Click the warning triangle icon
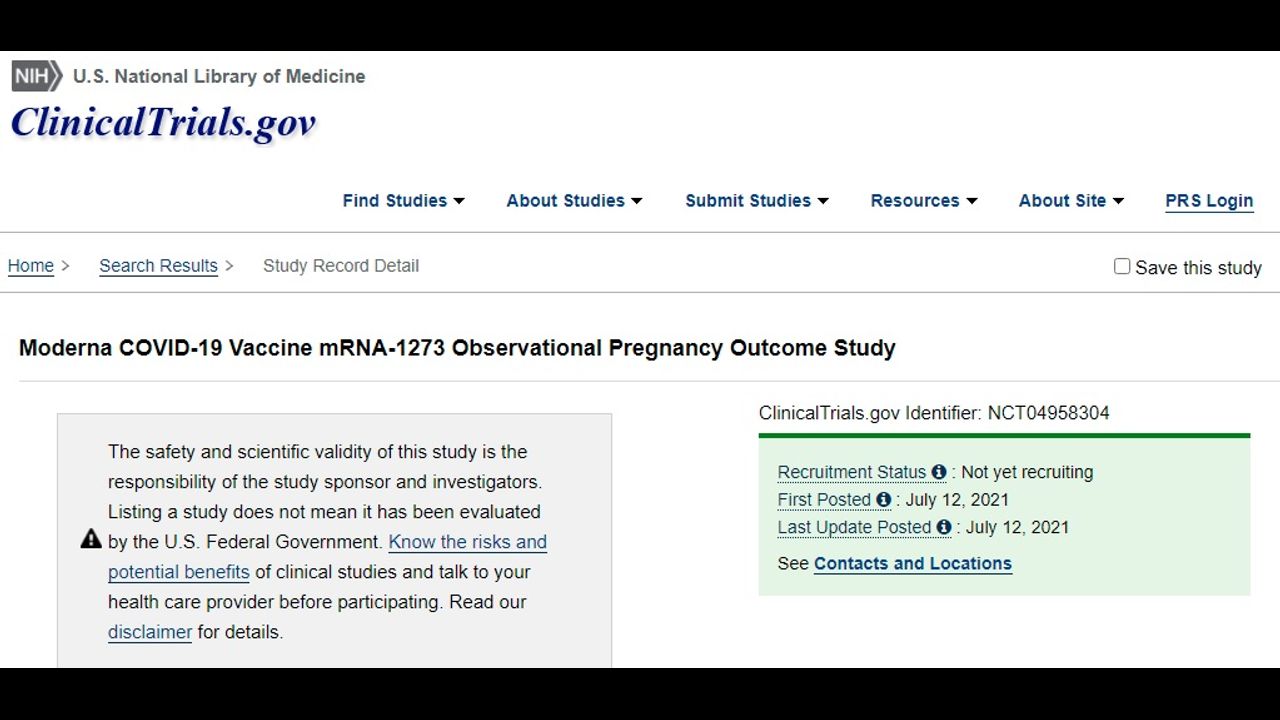Image resolution: width=1280 pixels, height=720 pixels. (x=91, y=540)
